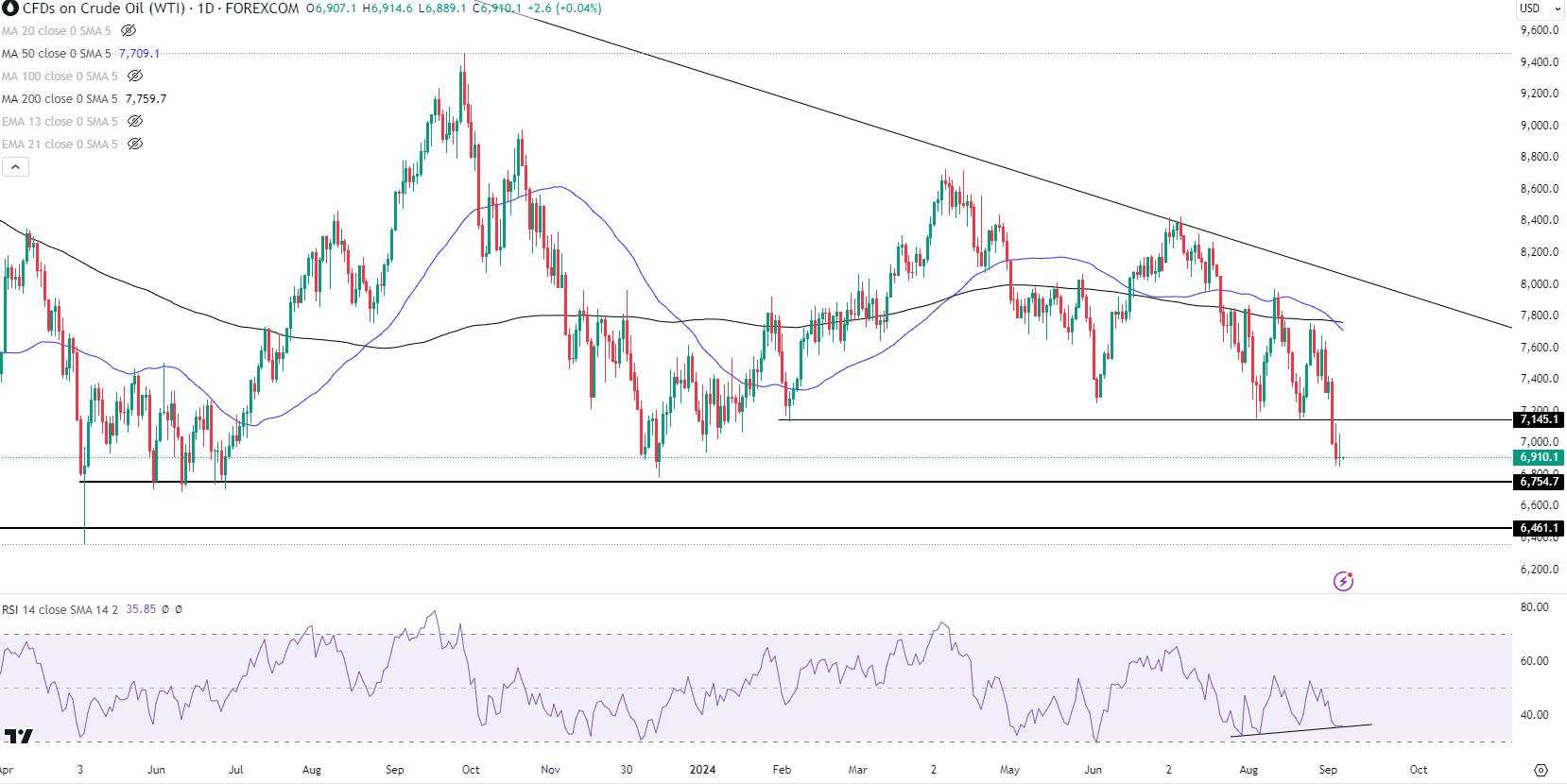Open chart settings gear on the time axis
Viewport: 1567px width, 784px height.
(1541, 770)
